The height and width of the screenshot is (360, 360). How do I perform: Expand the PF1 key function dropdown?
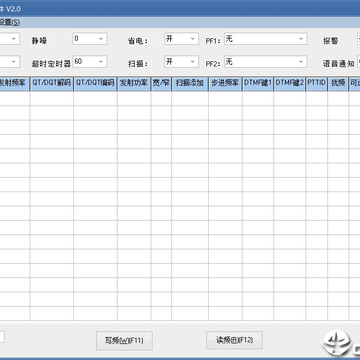click(x=265, y=39)
